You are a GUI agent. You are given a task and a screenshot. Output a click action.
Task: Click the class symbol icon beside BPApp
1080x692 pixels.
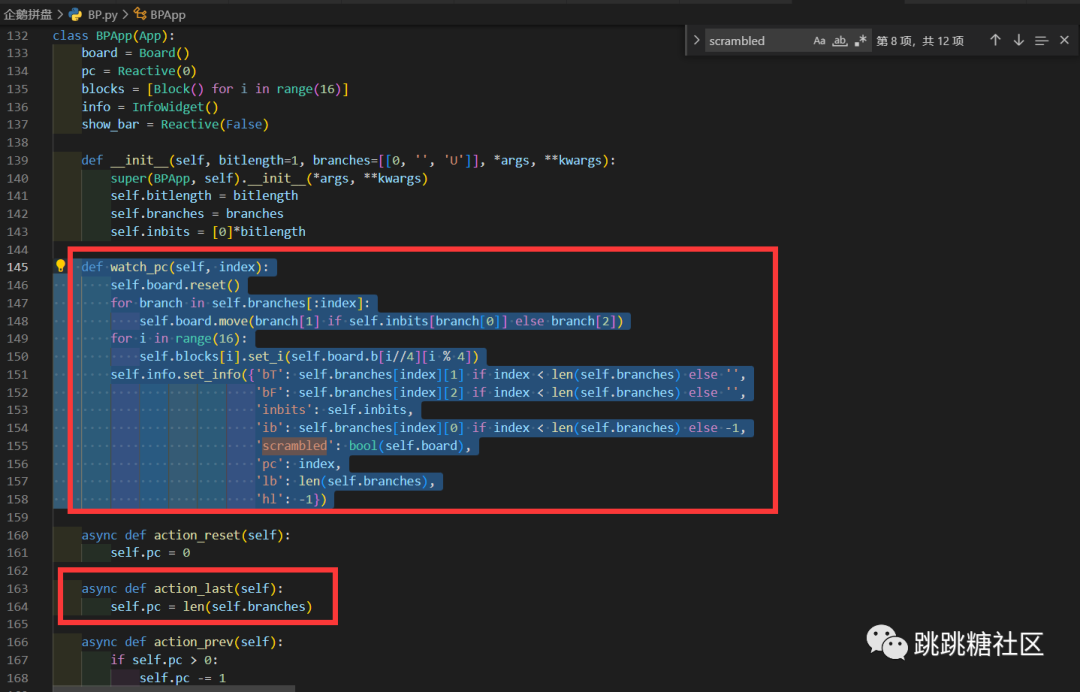click(140, 15)
